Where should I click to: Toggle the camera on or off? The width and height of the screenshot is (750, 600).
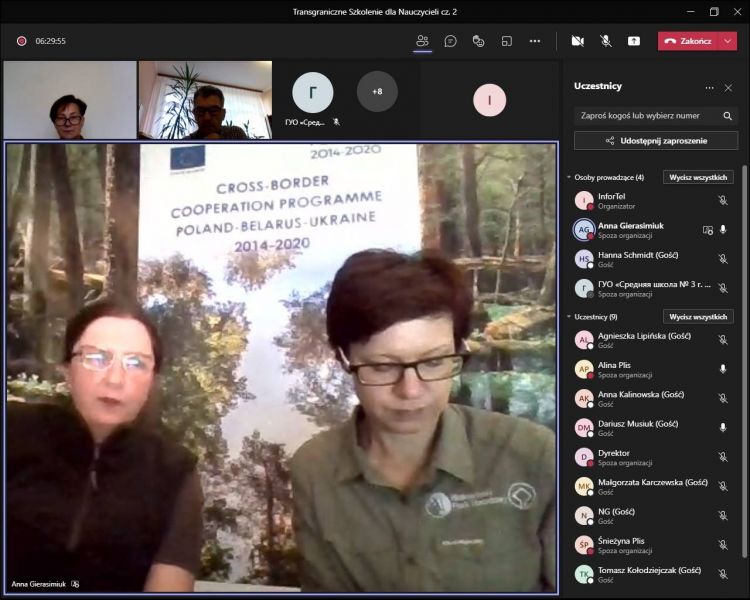[x=577, y=41]
